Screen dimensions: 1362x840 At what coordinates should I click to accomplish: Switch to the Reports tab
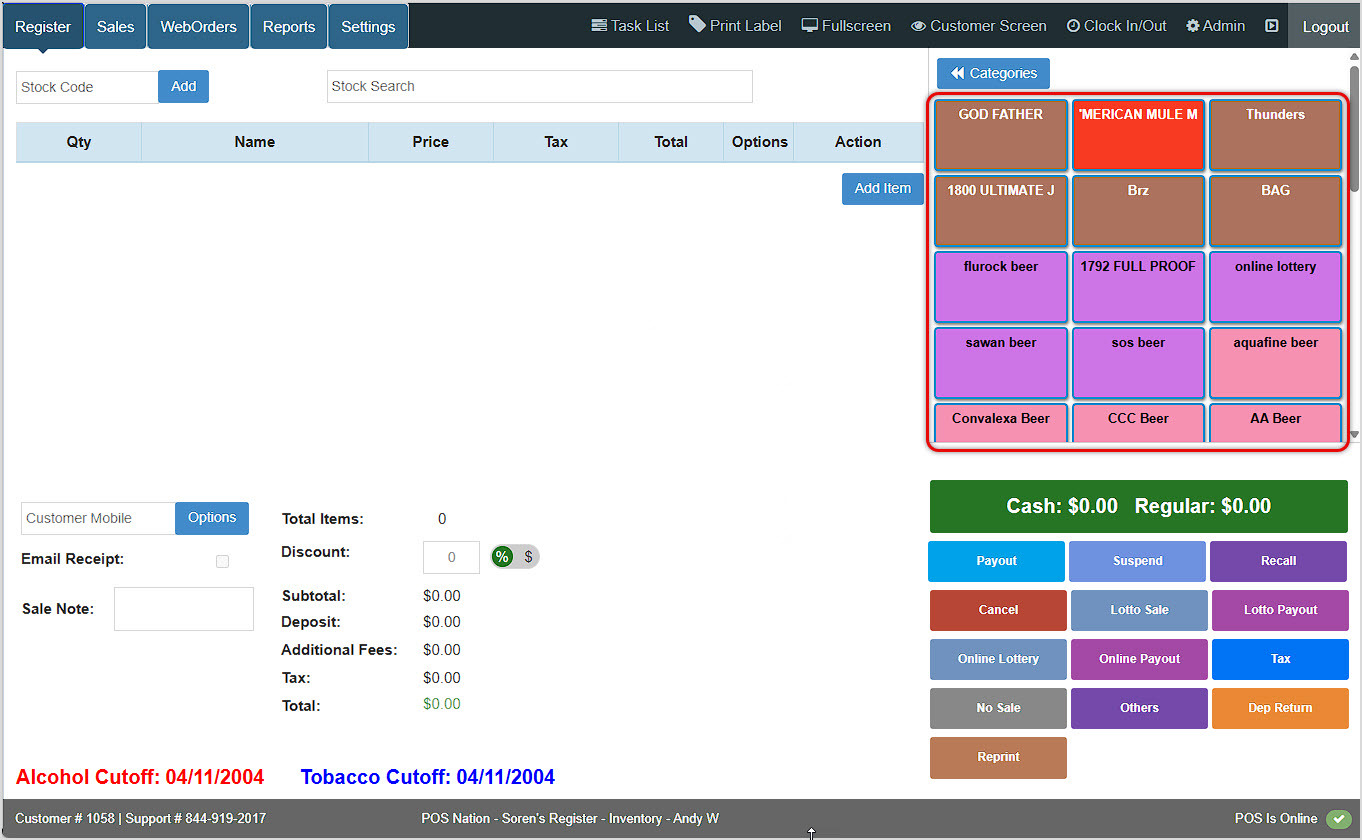(x=288, y=26)
